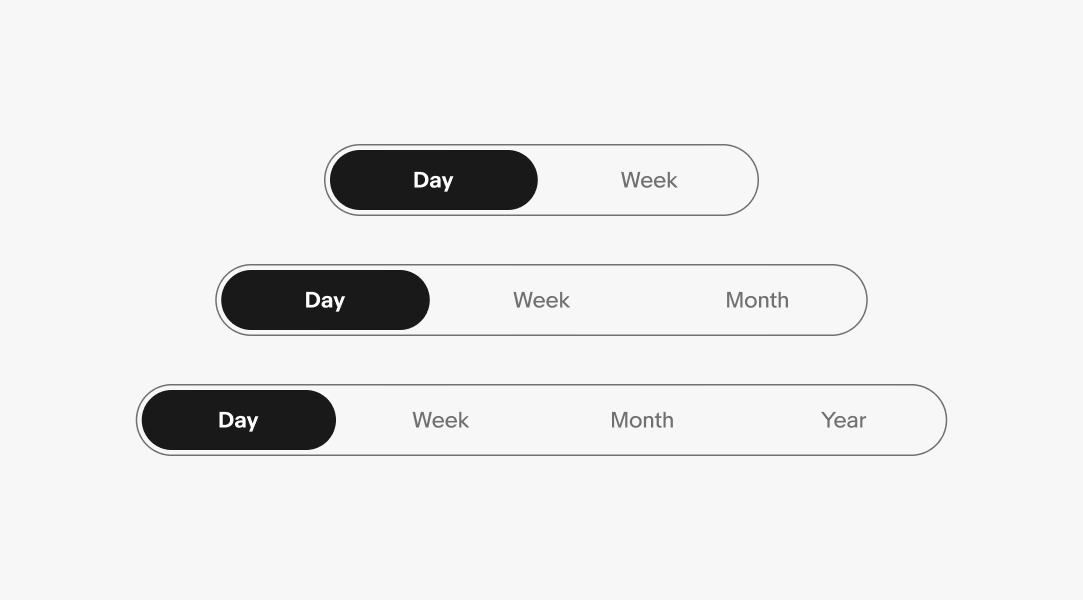The height and width of the screenshot is (600, 1083).
Task: Switch to Week in the three-option control
Action: tap(541, 300)
